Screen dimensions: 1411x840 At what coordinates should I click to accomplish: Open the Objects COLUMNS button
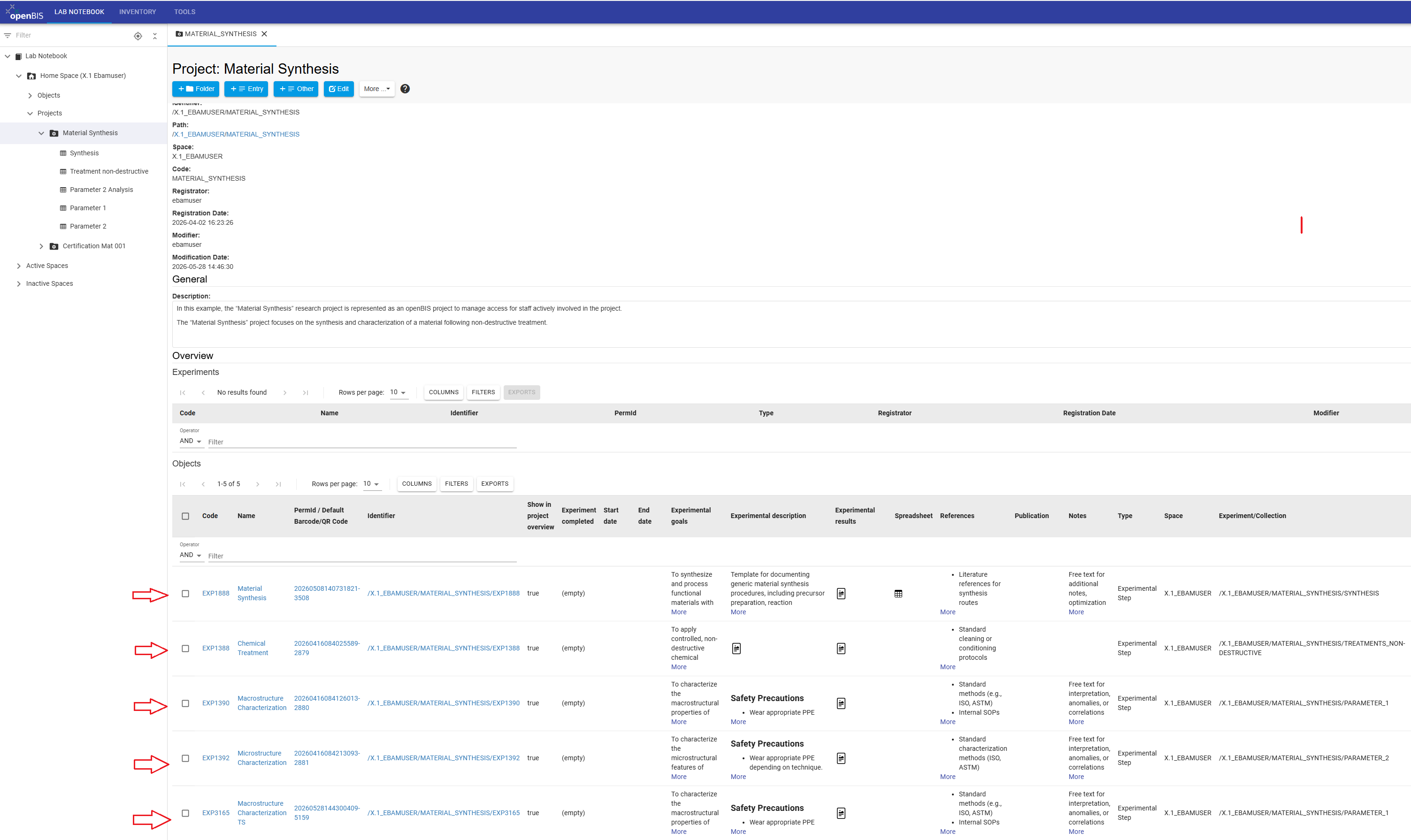tap(417, 485)
